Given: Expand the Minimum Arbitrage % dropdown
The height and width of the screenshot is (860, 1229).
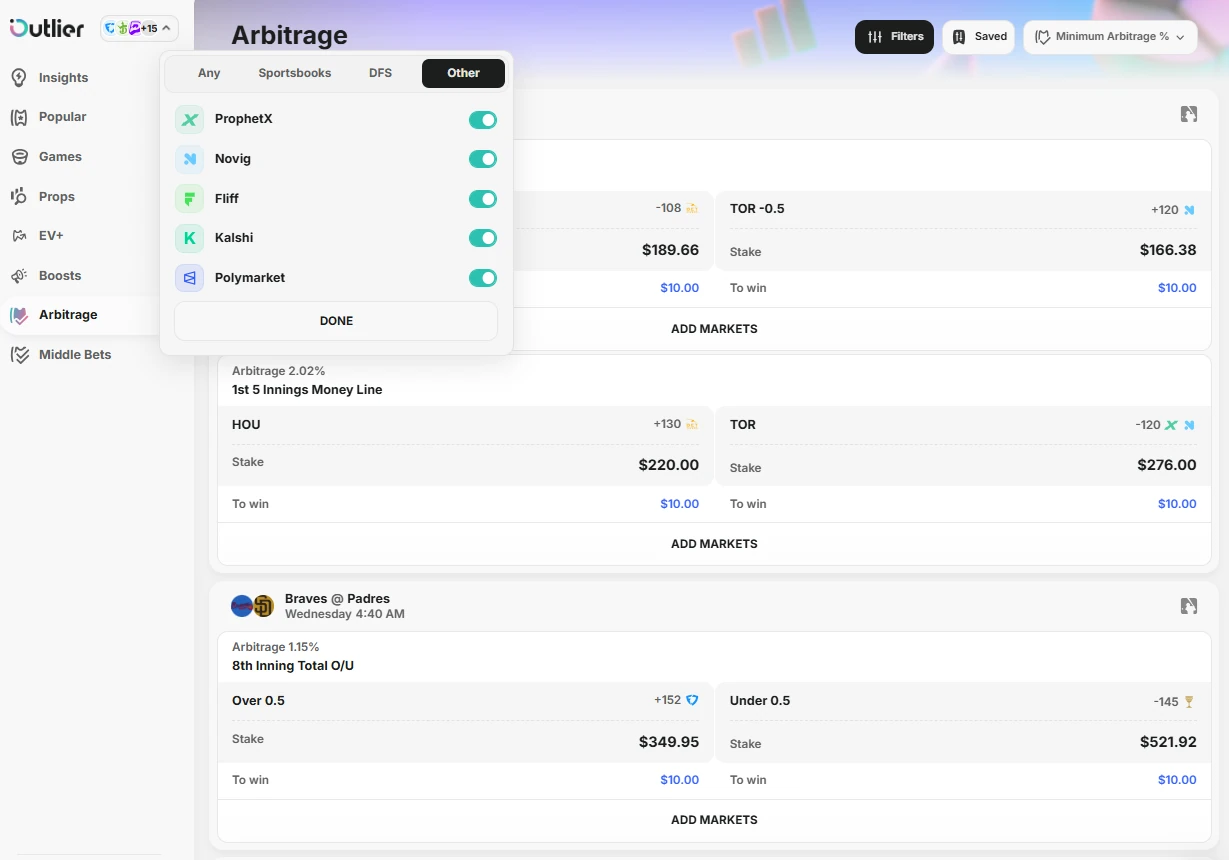Looking at the screenshot, I should (1110, 37).
